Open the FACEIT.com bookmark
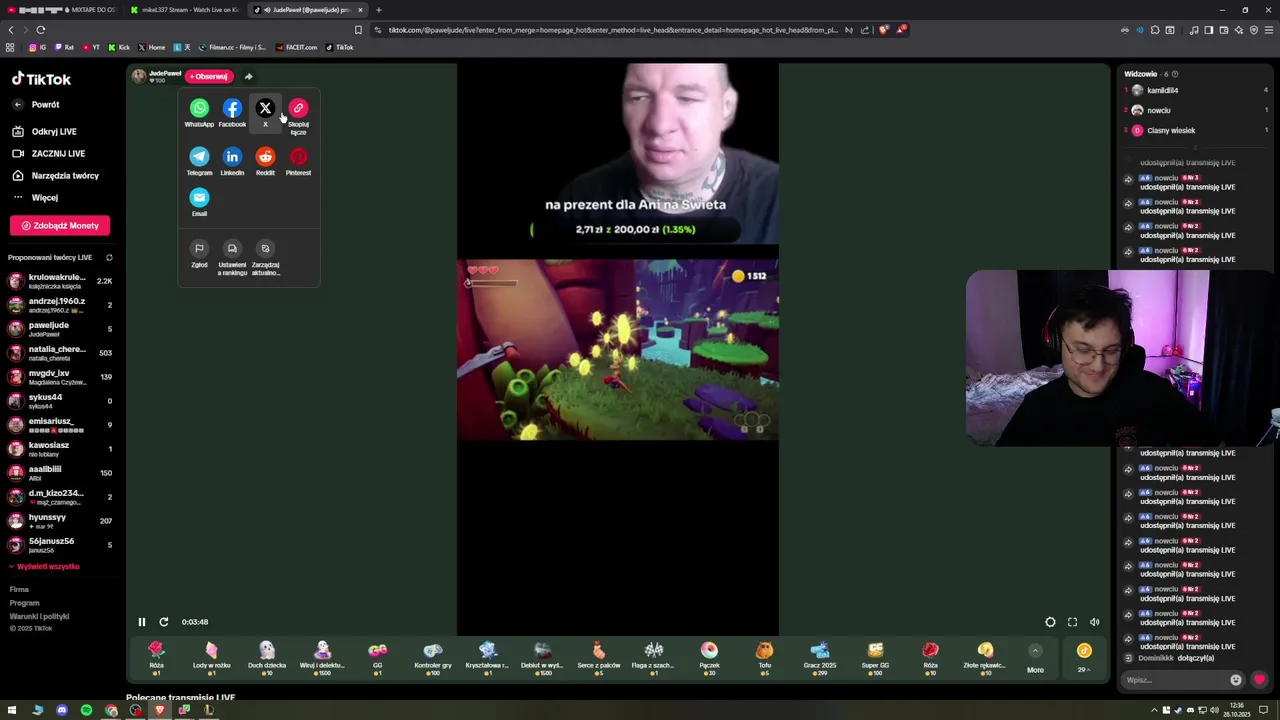This screenshot has height=720, width=1280. click(296, 47)
